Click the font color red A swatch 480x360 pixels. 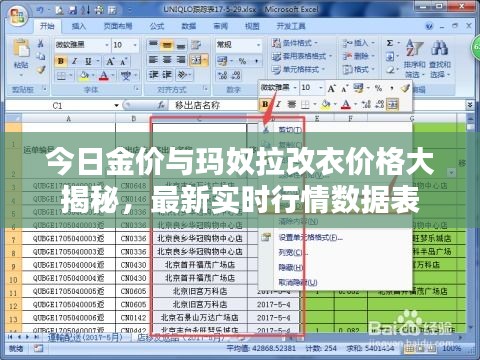pos(104,76)
